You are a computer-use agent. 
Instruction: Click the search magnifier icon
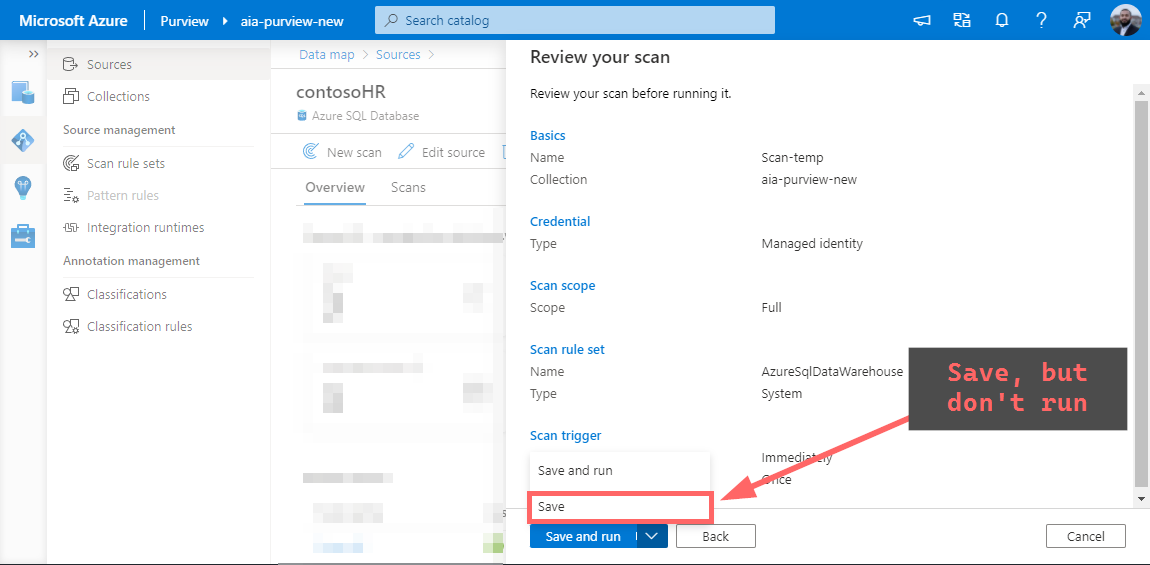click(392, 21)
